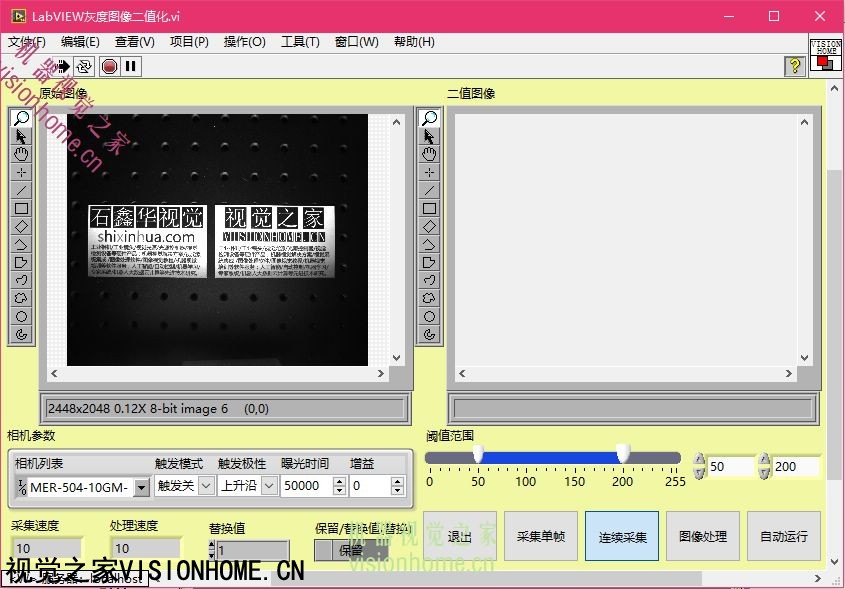Open the context help question mark icon

pos(795,66)
